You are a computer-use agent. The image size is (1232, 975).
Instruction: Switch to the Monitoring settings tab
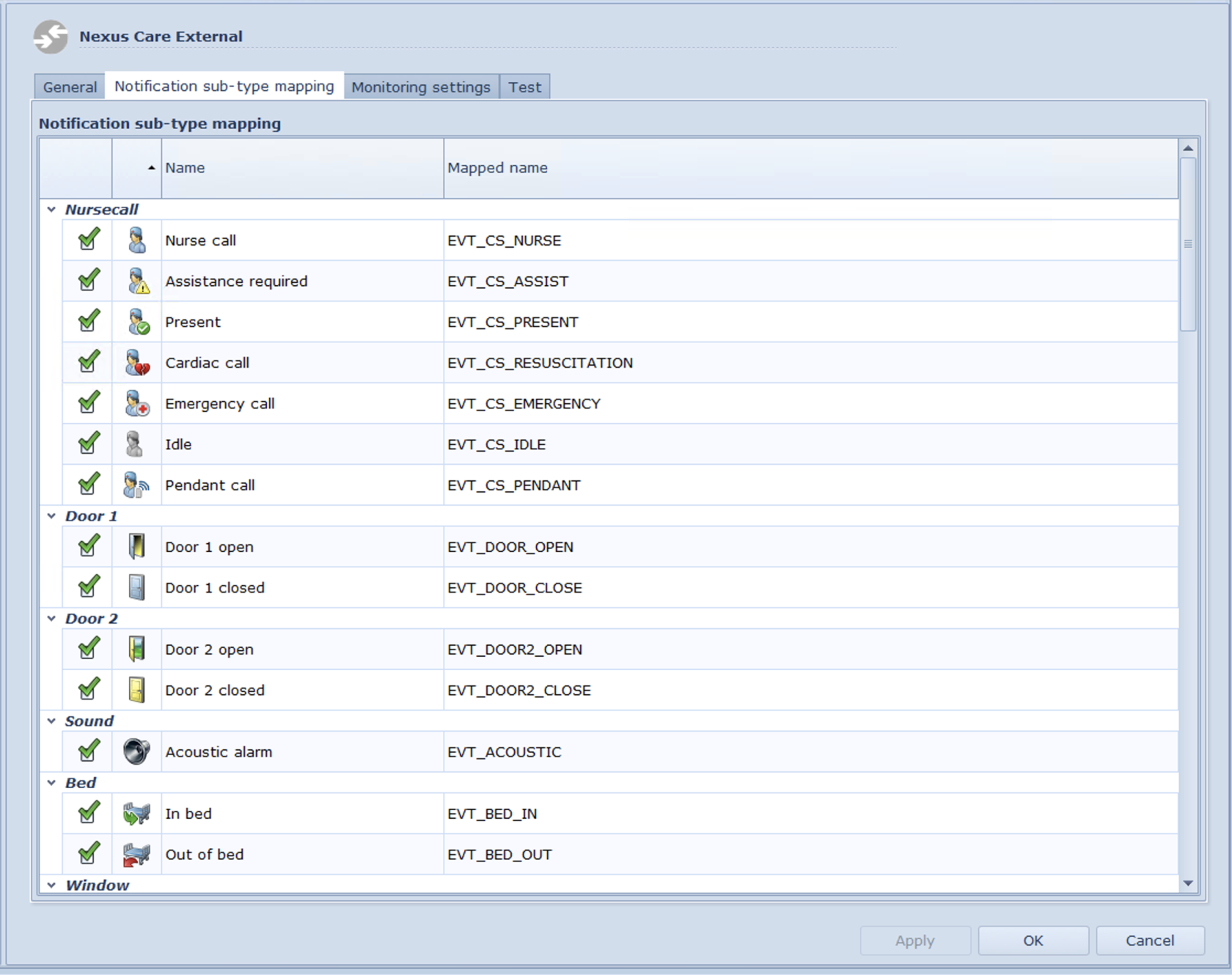[421, 87]
